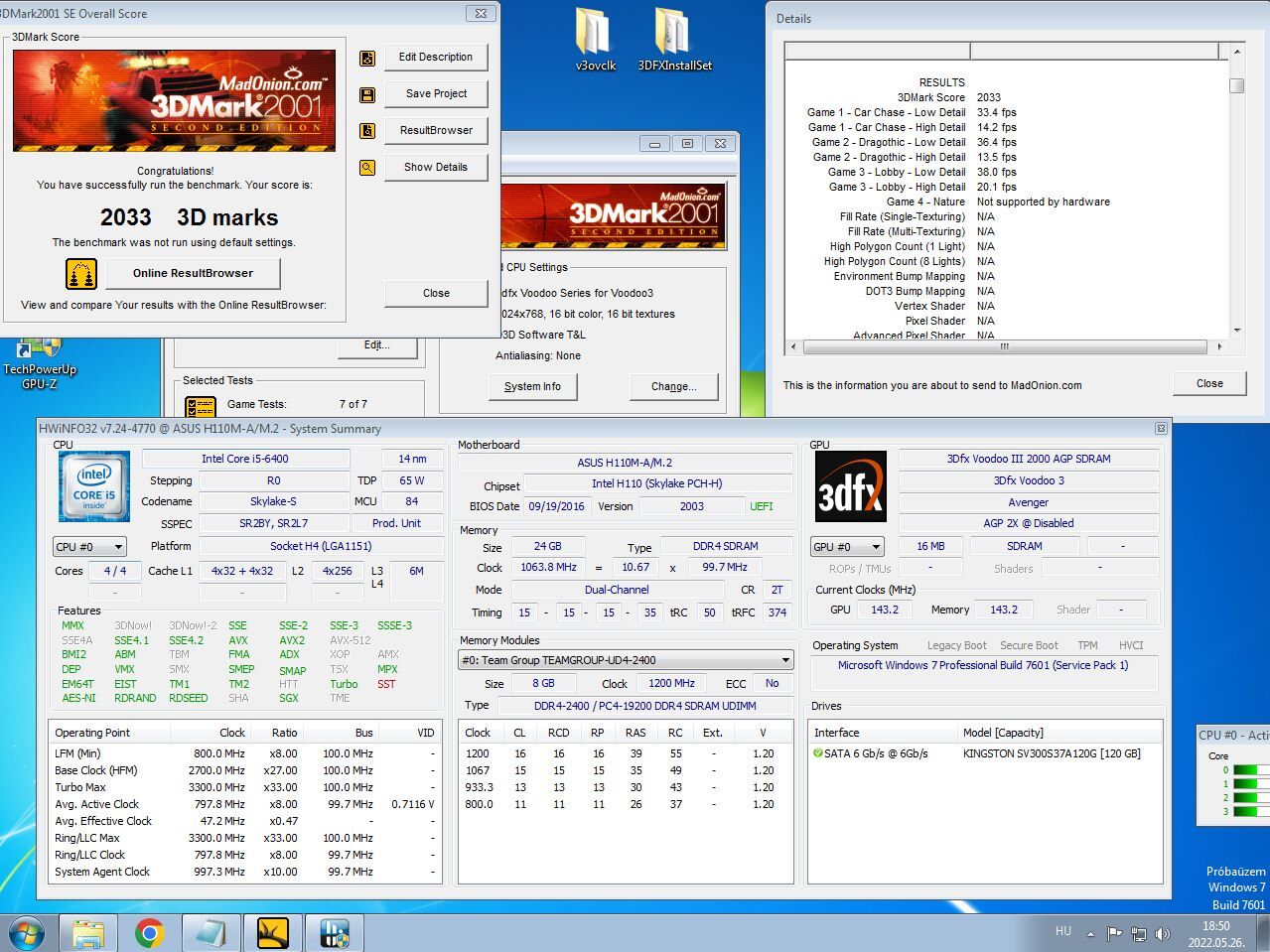Click the Edit Description button
The image size is (1270, 952).
pos(436,58)
